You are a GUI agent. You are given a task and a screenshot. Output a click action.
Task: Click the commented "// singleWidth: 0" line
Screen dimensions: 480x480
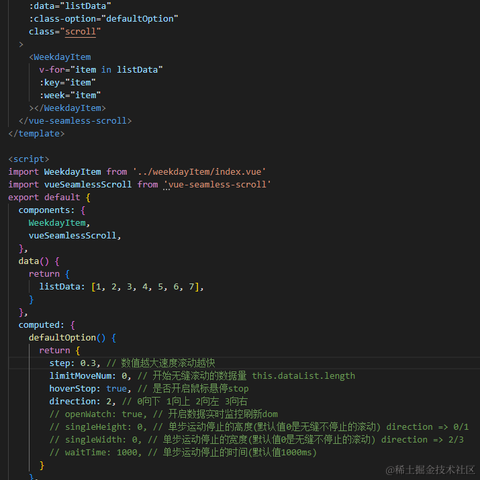(x=256, y=440)
